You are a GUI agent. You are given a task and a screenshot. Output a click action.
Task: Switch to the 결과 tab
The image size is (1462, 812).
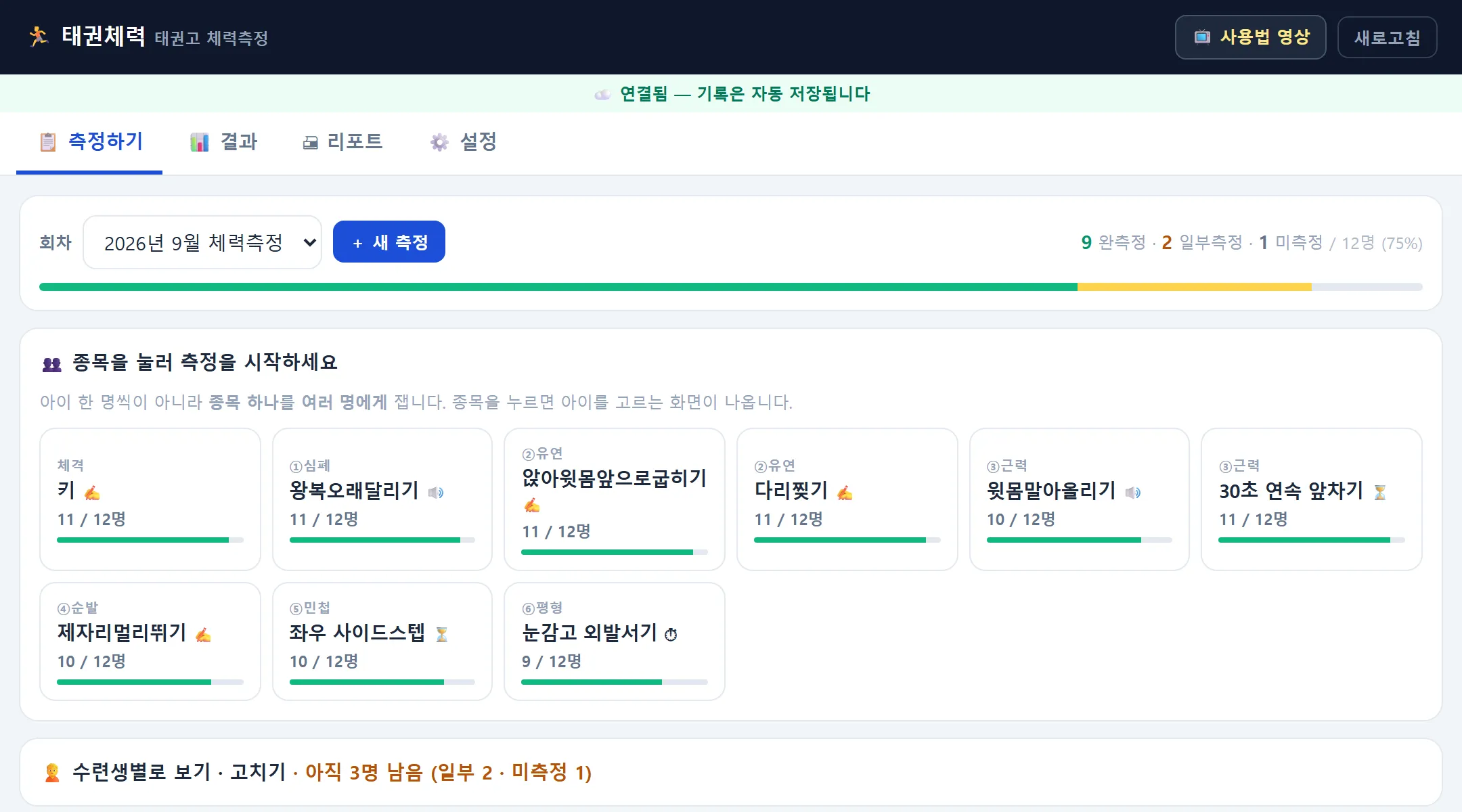click(223, 142)
